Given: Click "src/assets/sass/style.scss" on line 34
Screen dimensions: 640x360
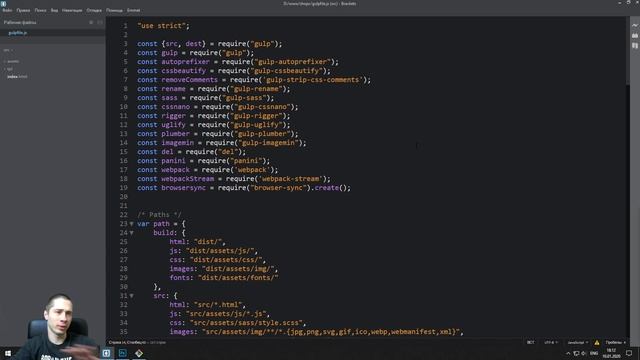Looking at the screenshot, I should 246,322.
